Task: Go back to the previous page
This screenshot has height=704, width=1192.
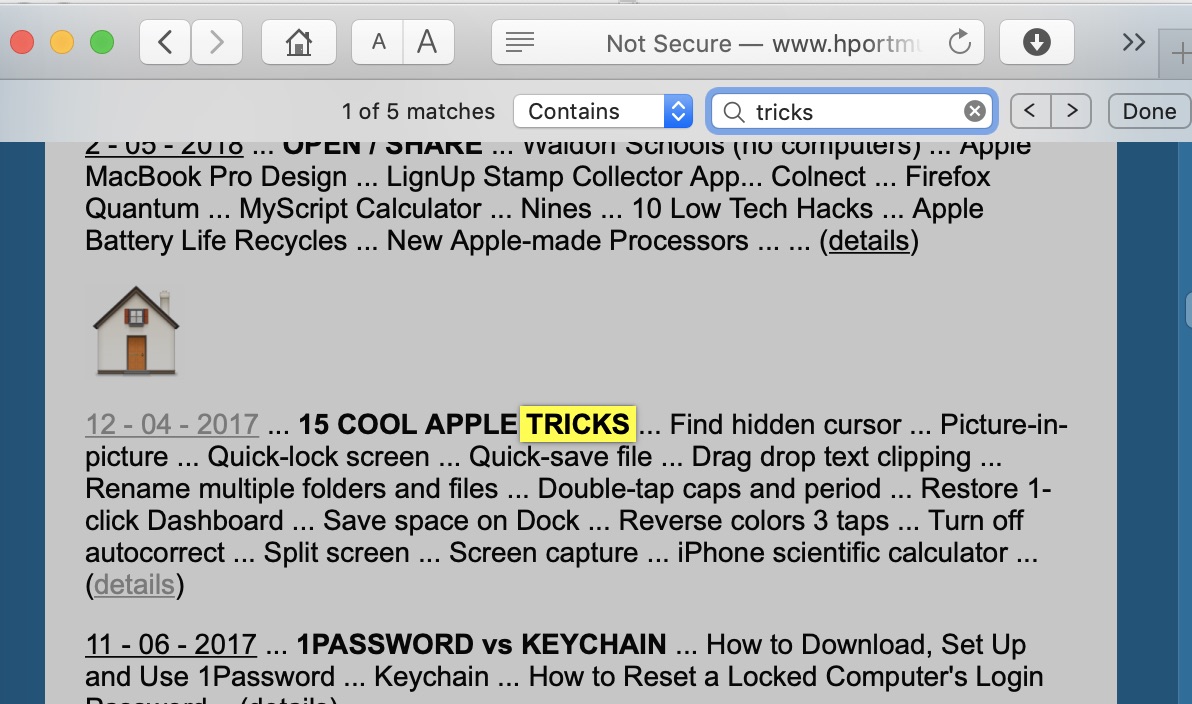Action: 166,42
